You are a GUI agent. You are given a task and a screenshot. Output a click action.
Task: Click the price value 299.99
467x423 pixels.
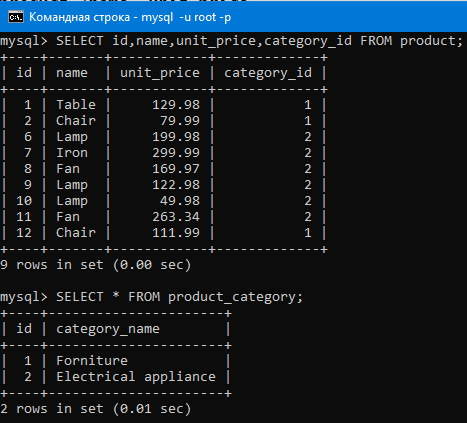pos(176,153)
